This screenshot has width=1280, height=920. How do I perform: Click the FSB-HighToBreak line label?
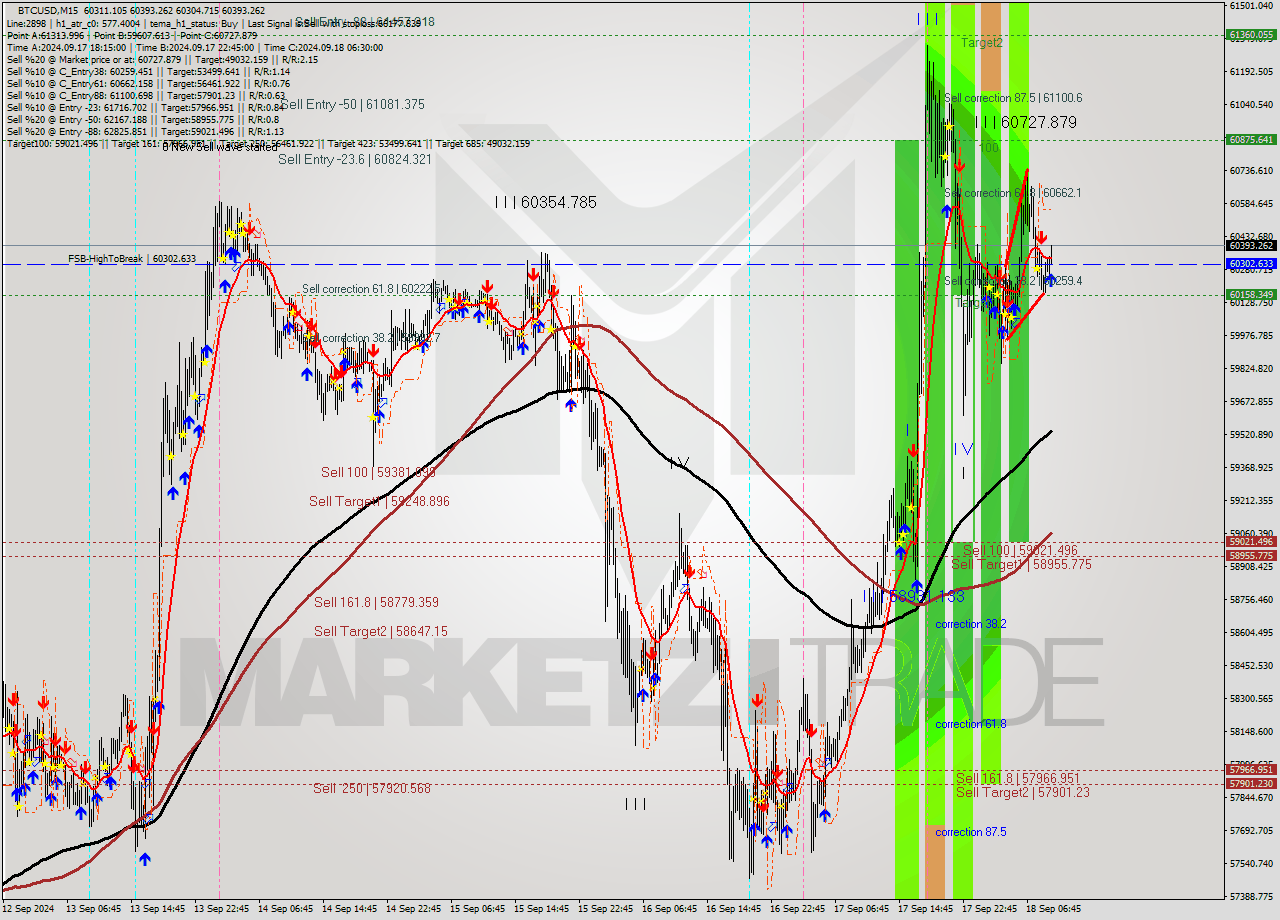coord(105,259)
